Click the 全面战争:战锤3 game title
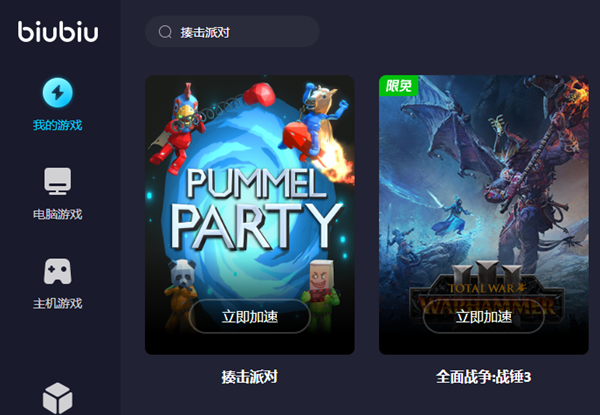 (484, 377)
